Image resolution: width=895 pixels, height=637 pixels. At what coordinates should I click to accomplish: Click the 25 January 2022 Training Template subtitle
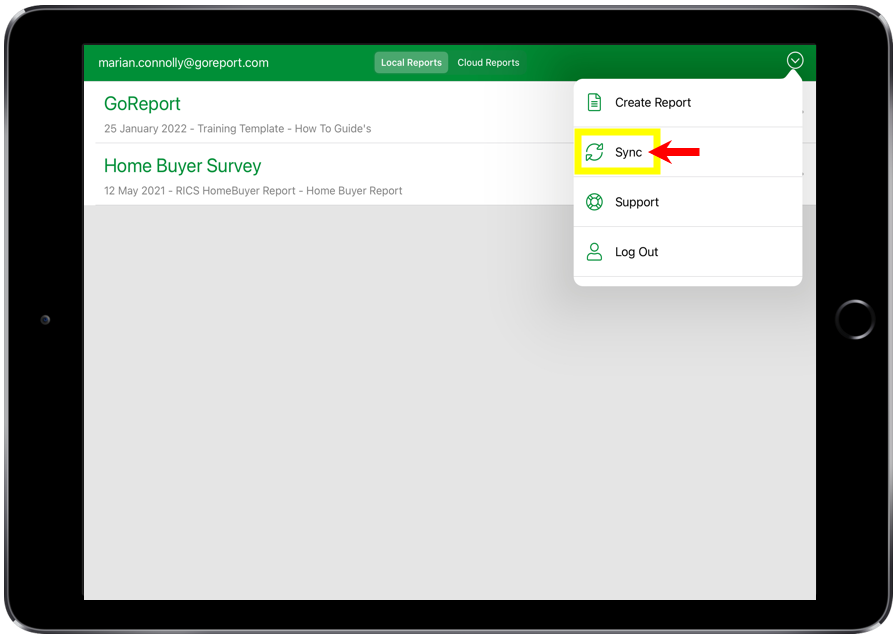[x=237, y=129]
